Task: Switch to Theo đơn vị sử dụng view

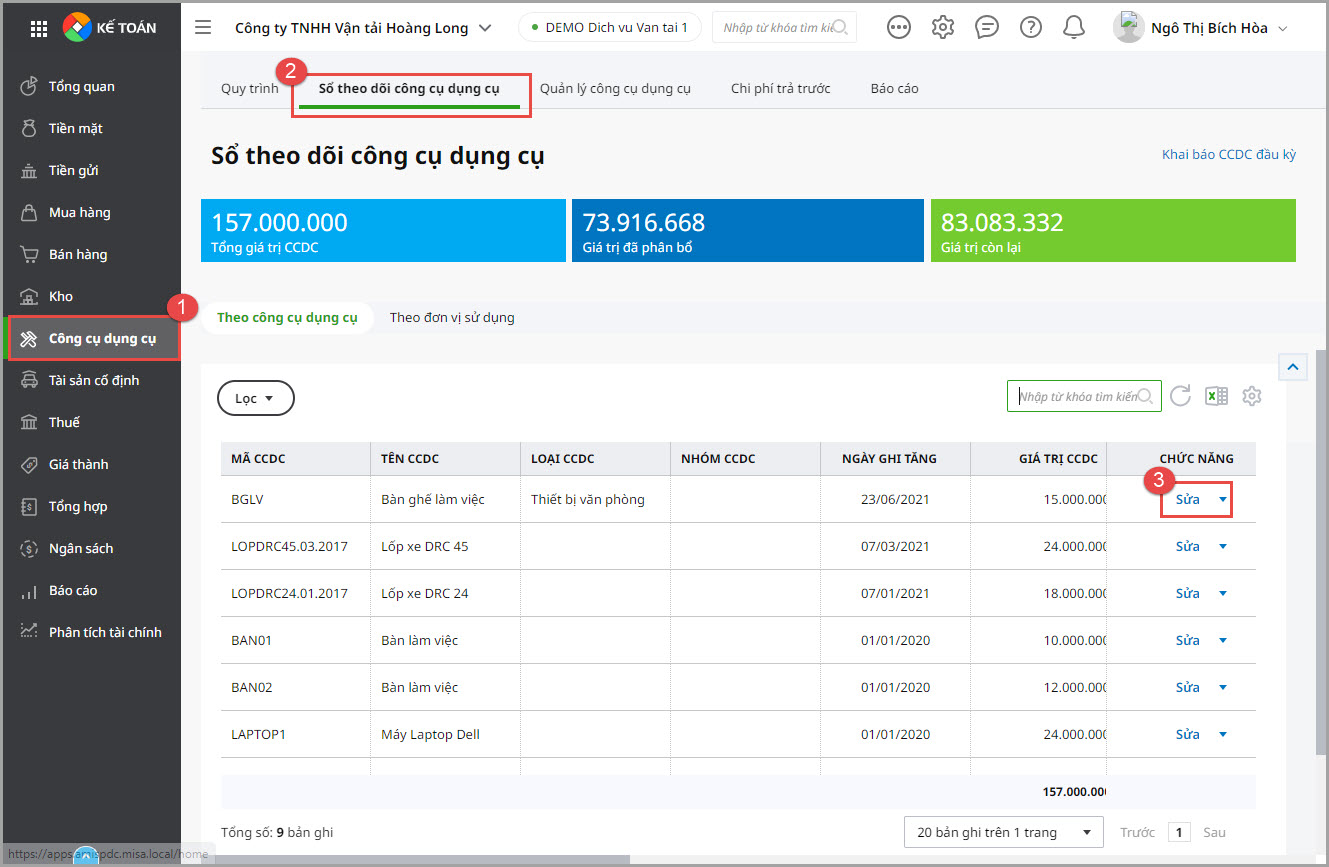Action: [x=452, y=318]
